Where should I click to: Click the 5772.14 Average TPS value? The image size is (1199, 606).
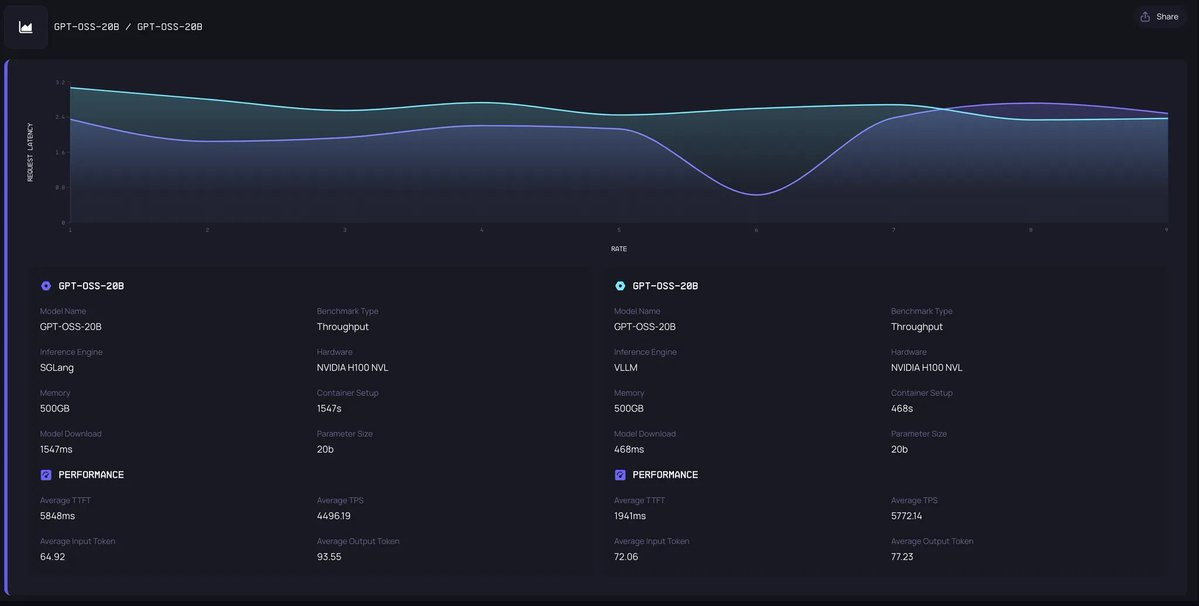906,516
